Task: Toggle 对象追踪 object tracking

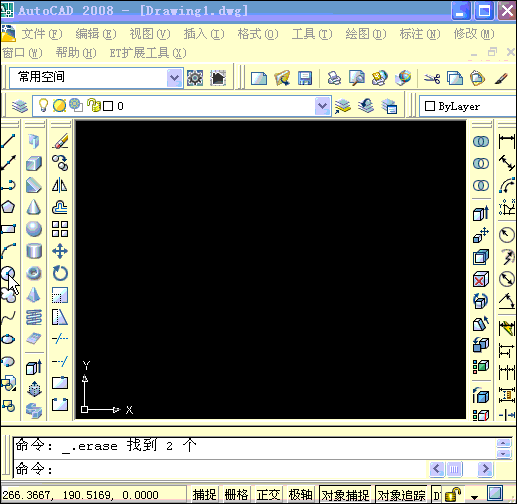Action: coord(401,494)
